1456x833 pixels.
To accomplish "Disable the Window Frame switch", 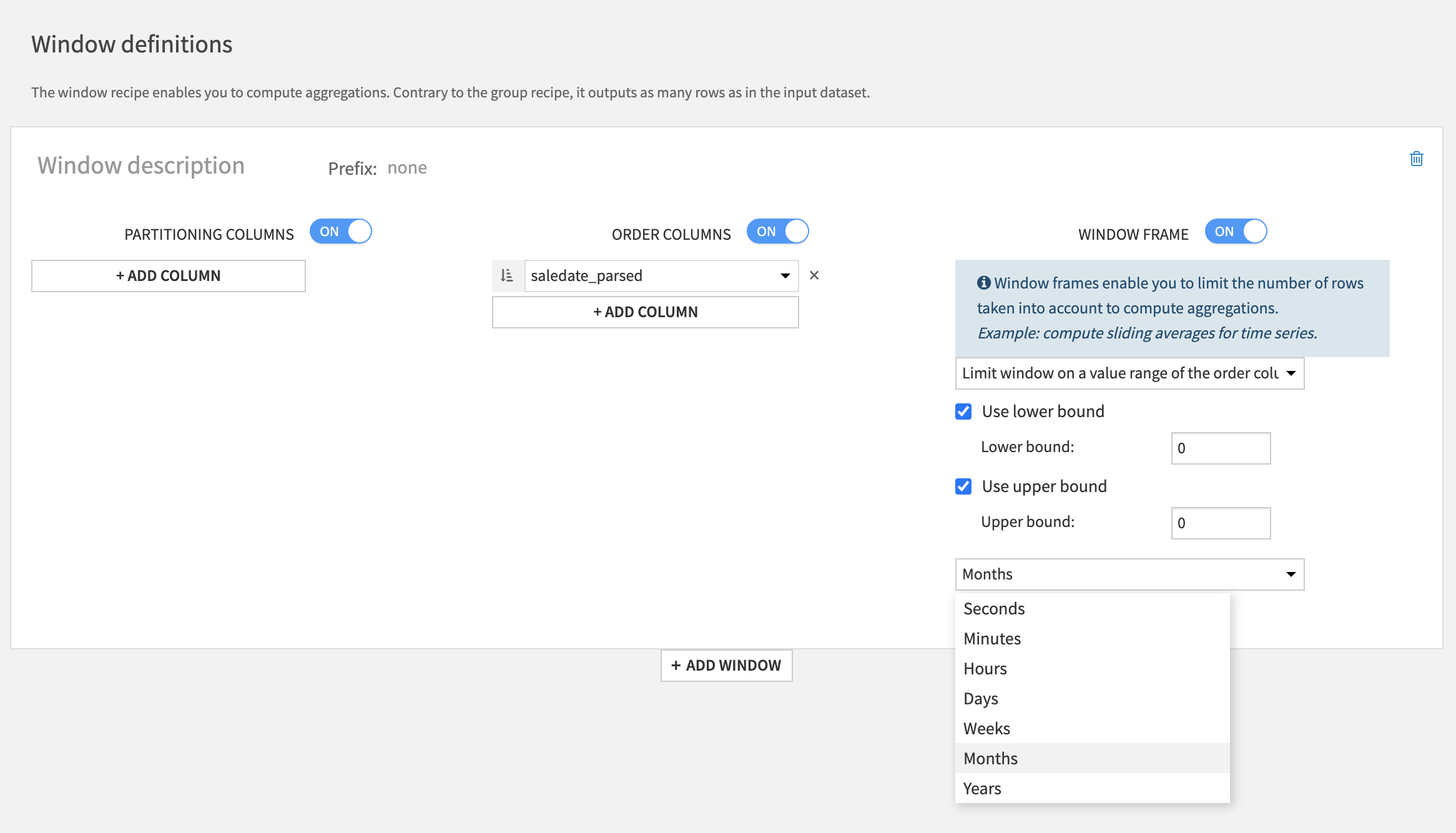I will (1236, 232).
